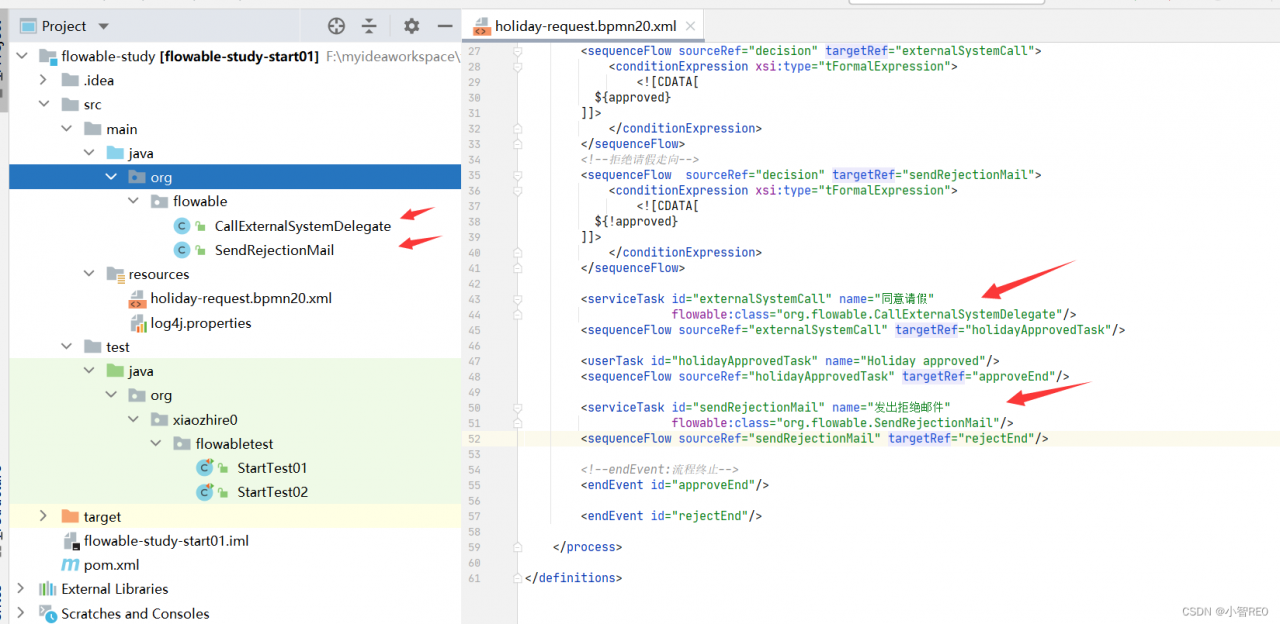Viewport: 1280px width, 624px height.
Task: Collapse the java folder under main
Action: [88, 153]
